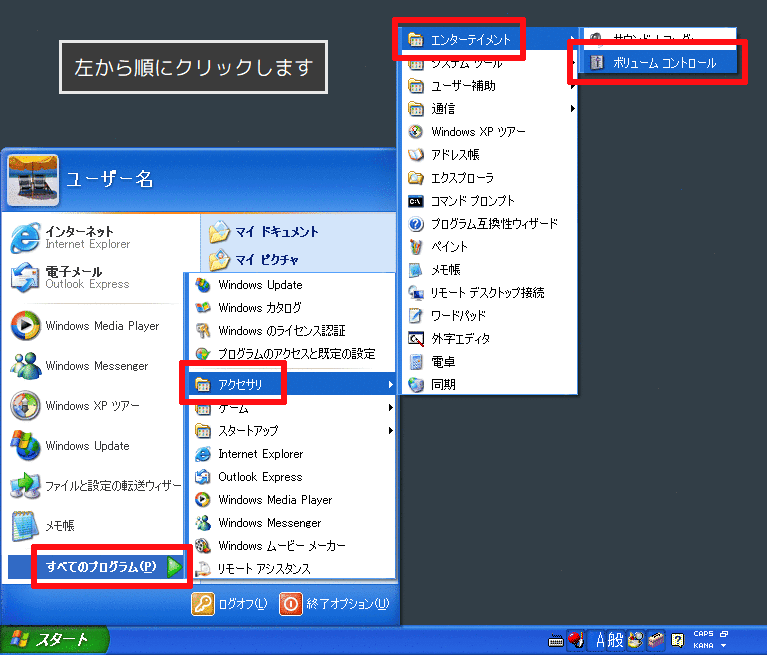Launch ワードパッド from the Accessories menu

458,315
